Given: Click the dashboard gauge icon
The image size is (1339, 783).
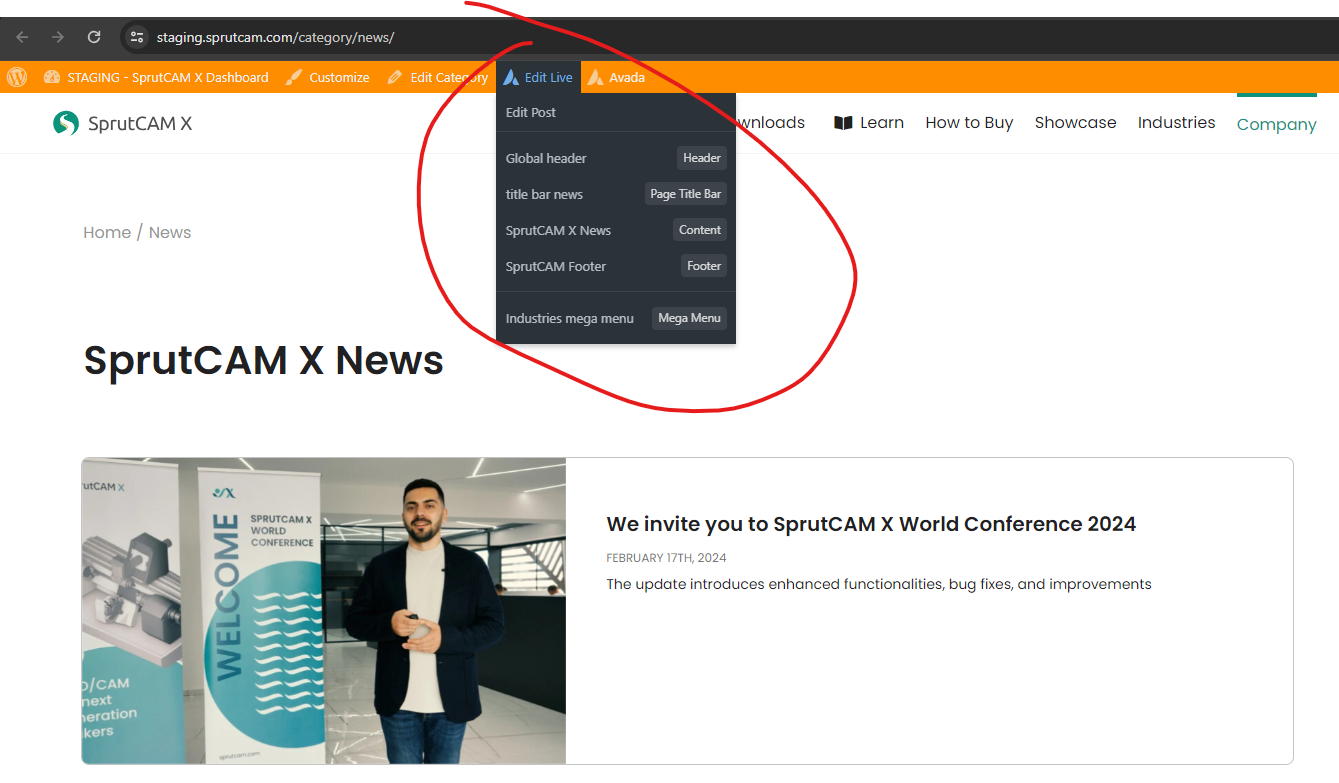Looking at the screenshot, I should 52,77.
